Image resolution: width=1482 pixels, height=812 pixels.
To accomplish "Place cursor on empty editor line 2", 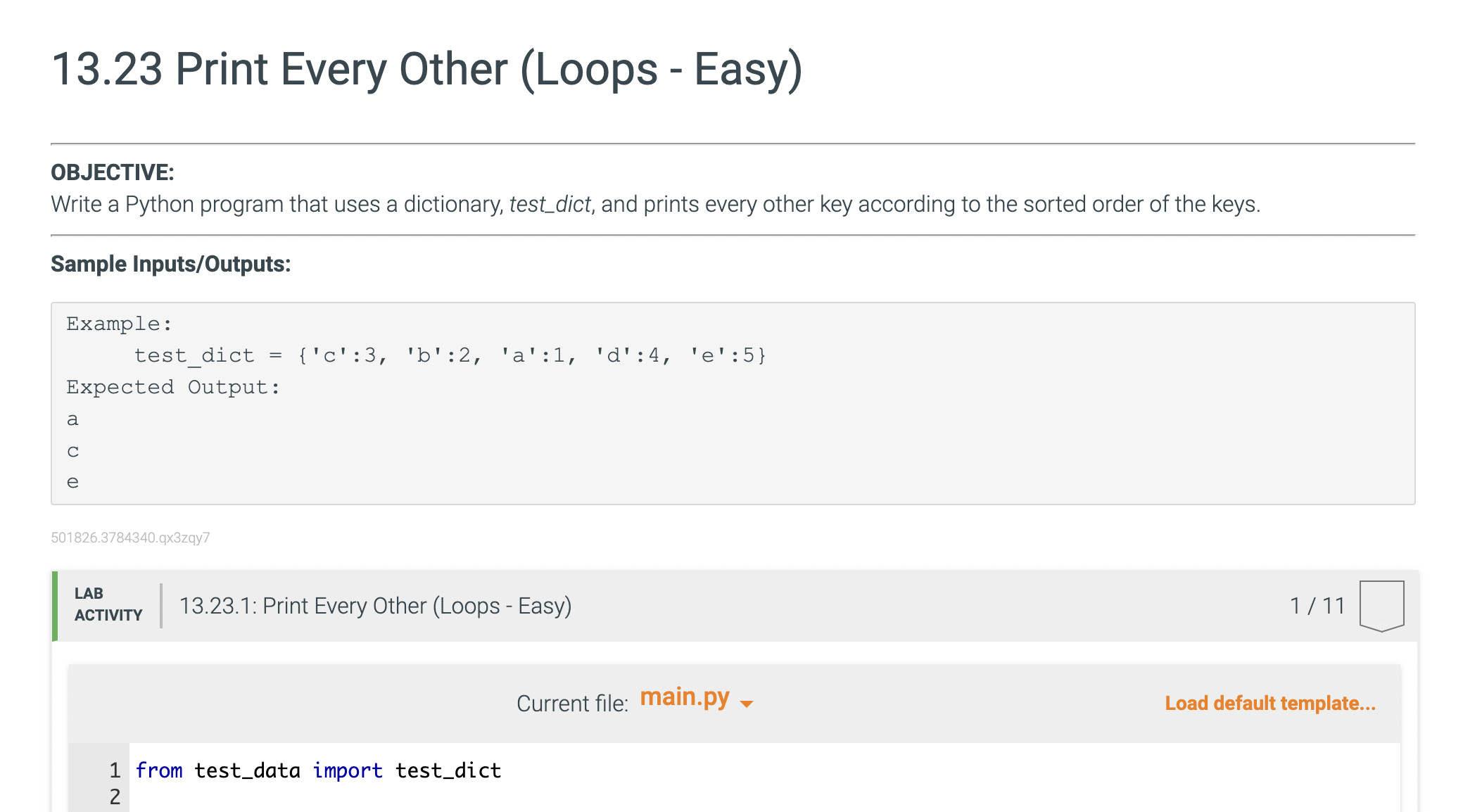I will click(422, 797).
